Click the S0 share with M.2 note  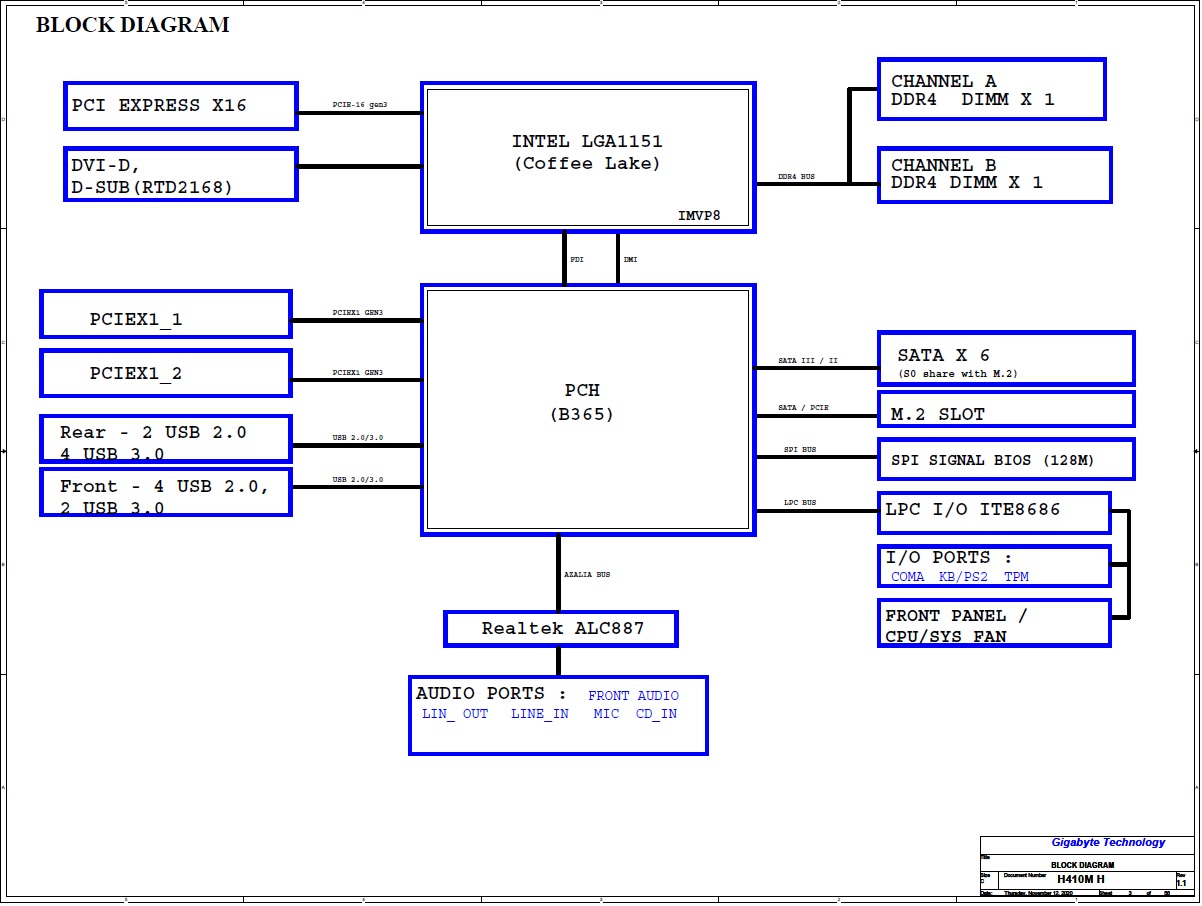959,375
